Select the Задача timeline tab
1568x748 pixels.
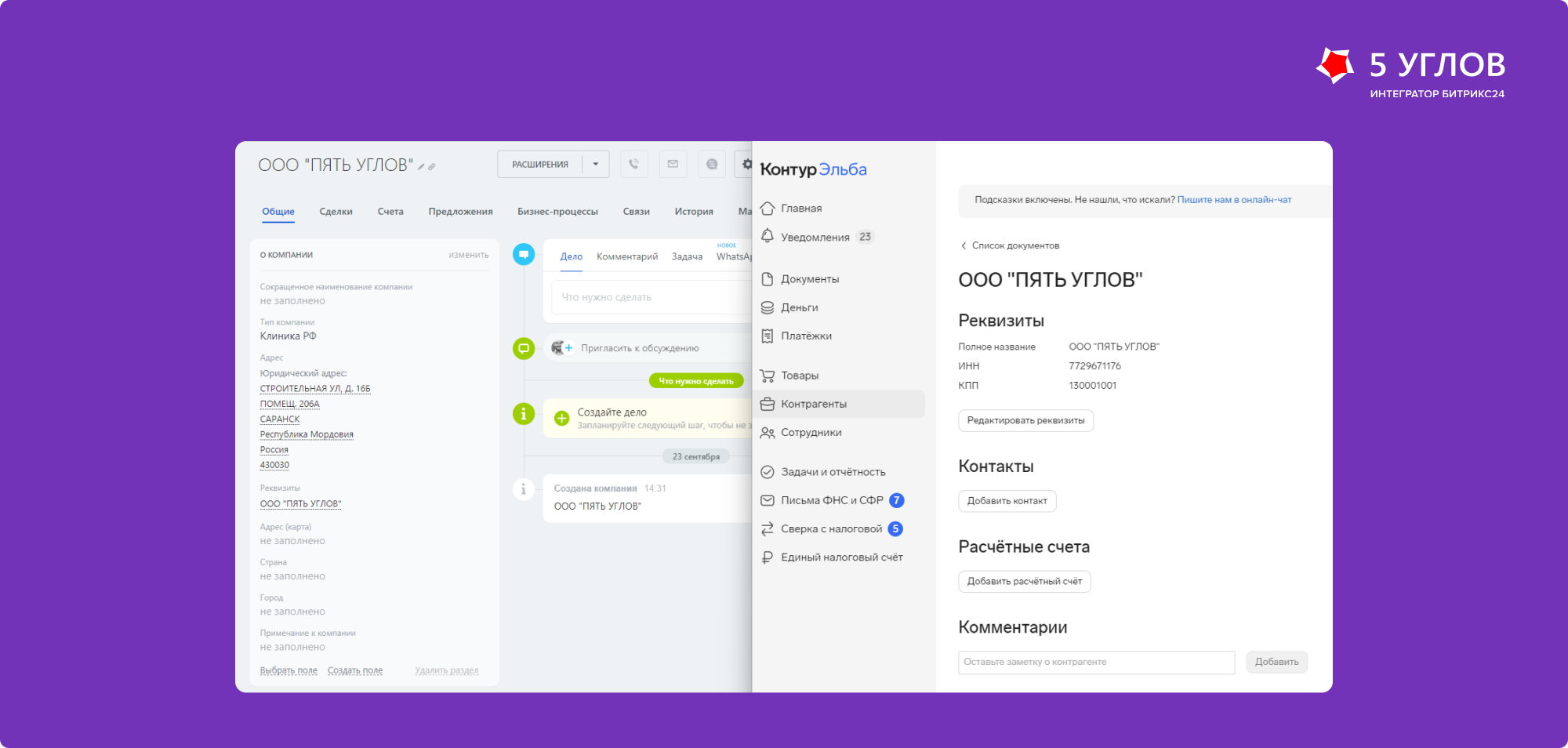click(687, 257)
